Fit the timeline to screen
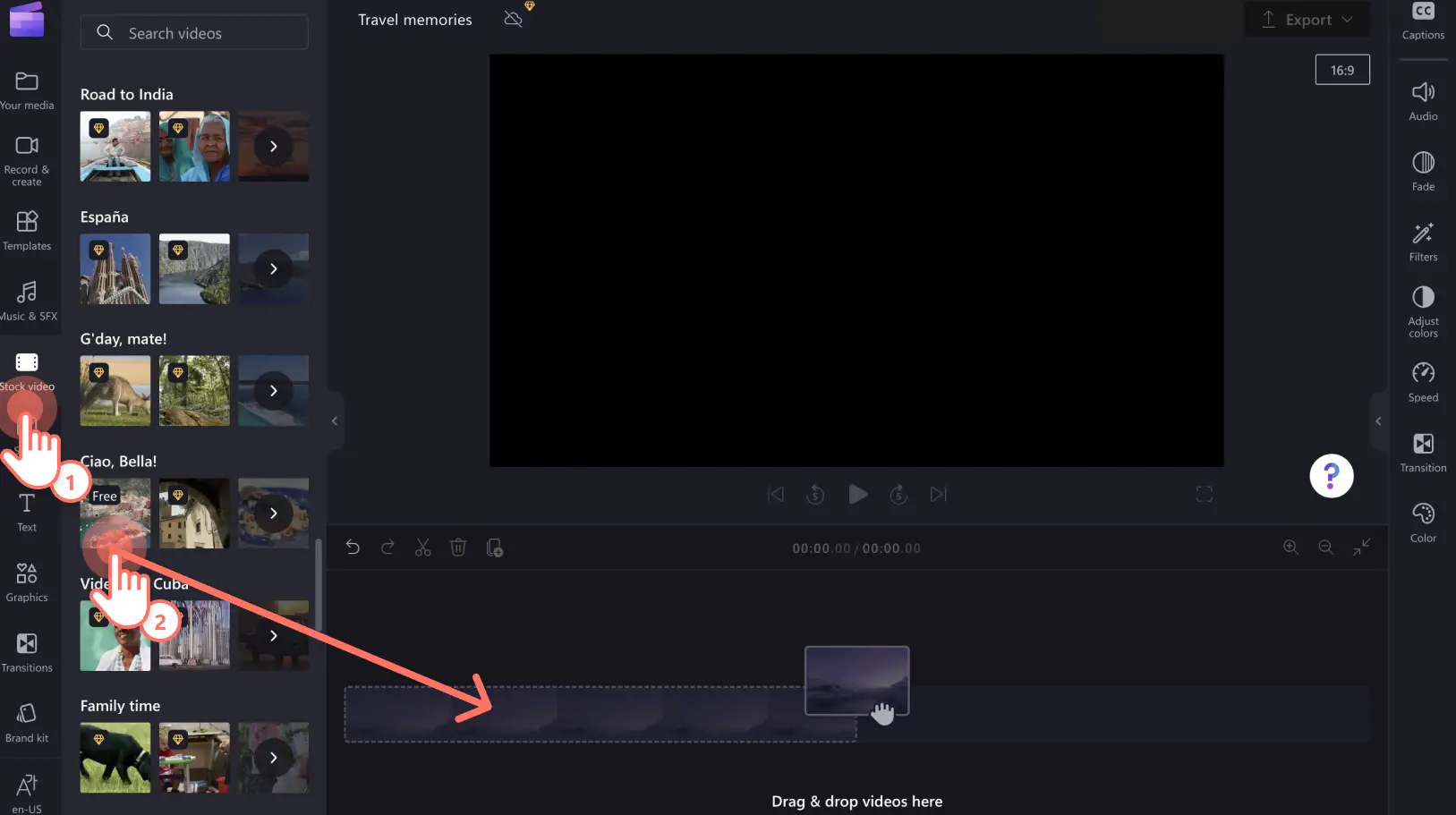 (x=1361, y=547)
